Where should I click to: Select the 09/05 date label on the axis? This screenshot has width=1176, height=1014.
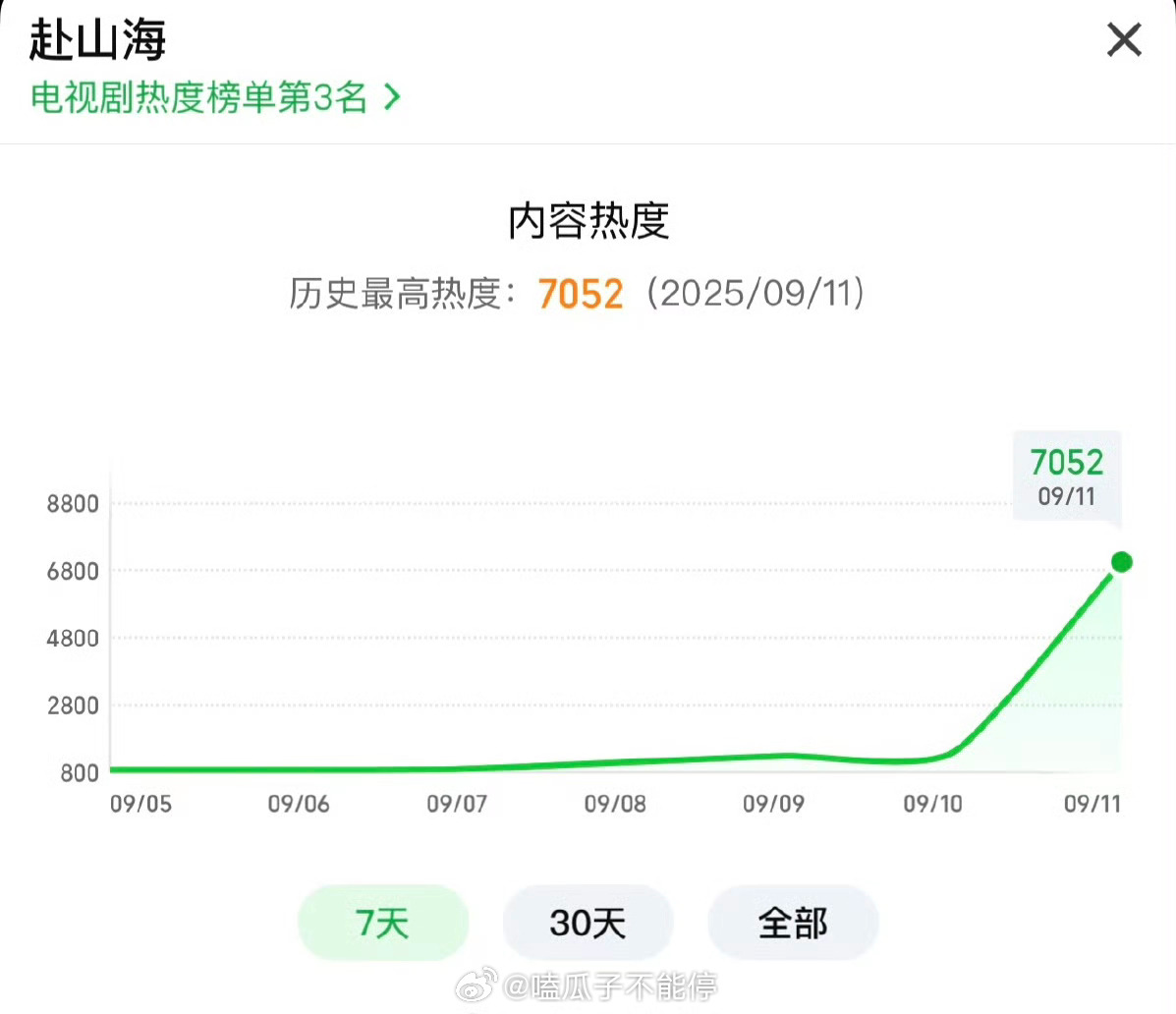pos(141,804)
